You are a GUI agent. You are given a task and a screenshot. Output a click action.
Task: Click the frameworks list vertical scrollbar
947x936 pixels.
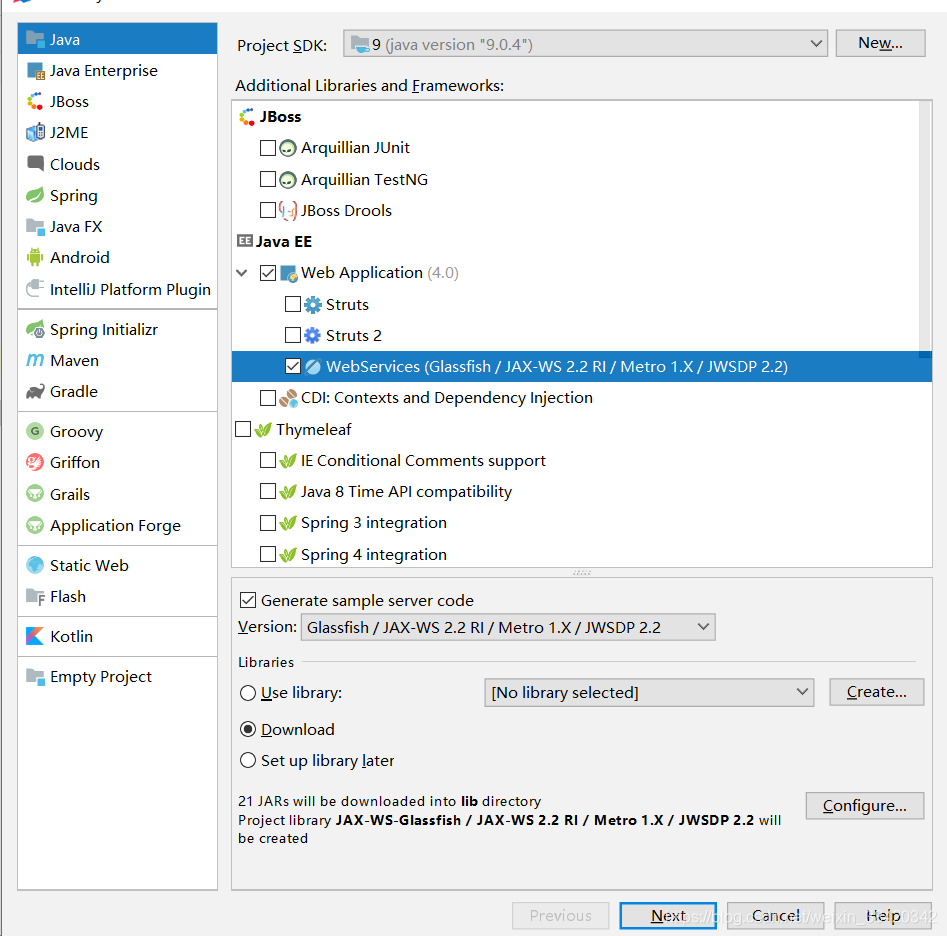pos(925,229)
